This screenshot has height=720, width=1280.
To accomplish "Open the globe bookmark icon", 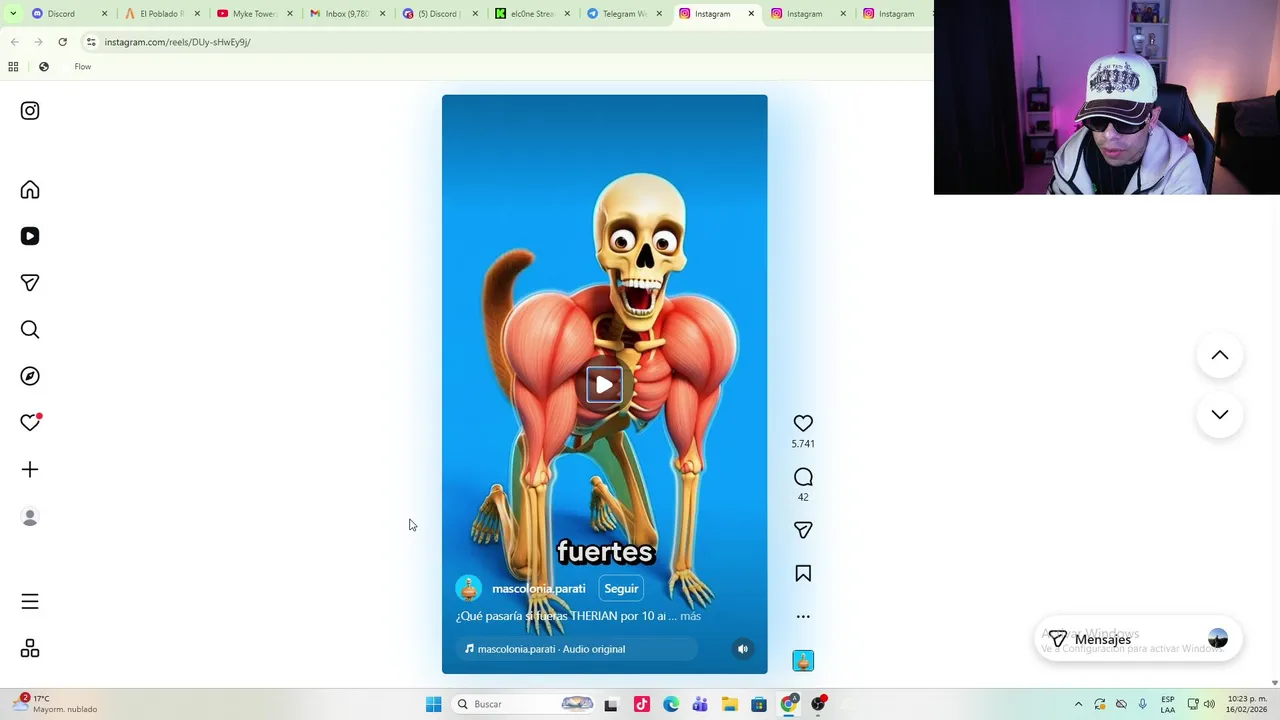I will 44,67.
